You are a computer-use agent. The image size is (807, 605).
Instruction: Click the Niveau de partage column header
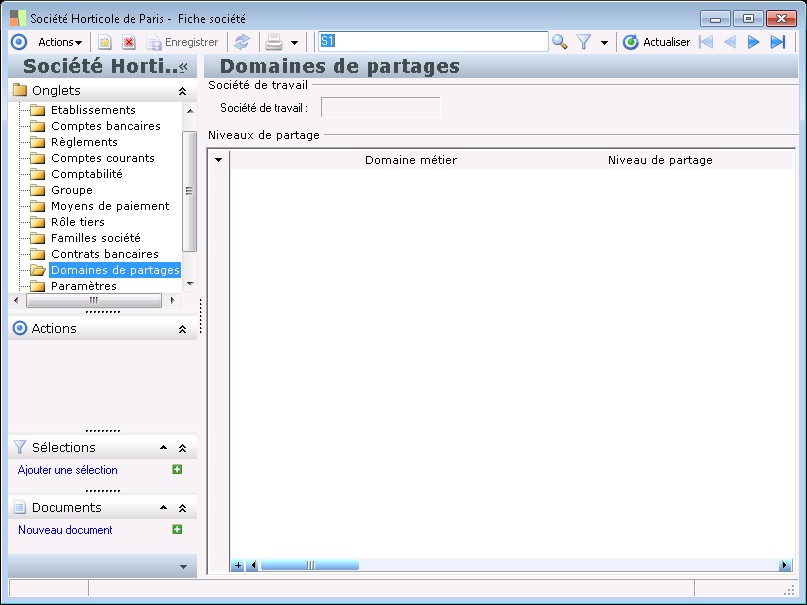point(660,160)
